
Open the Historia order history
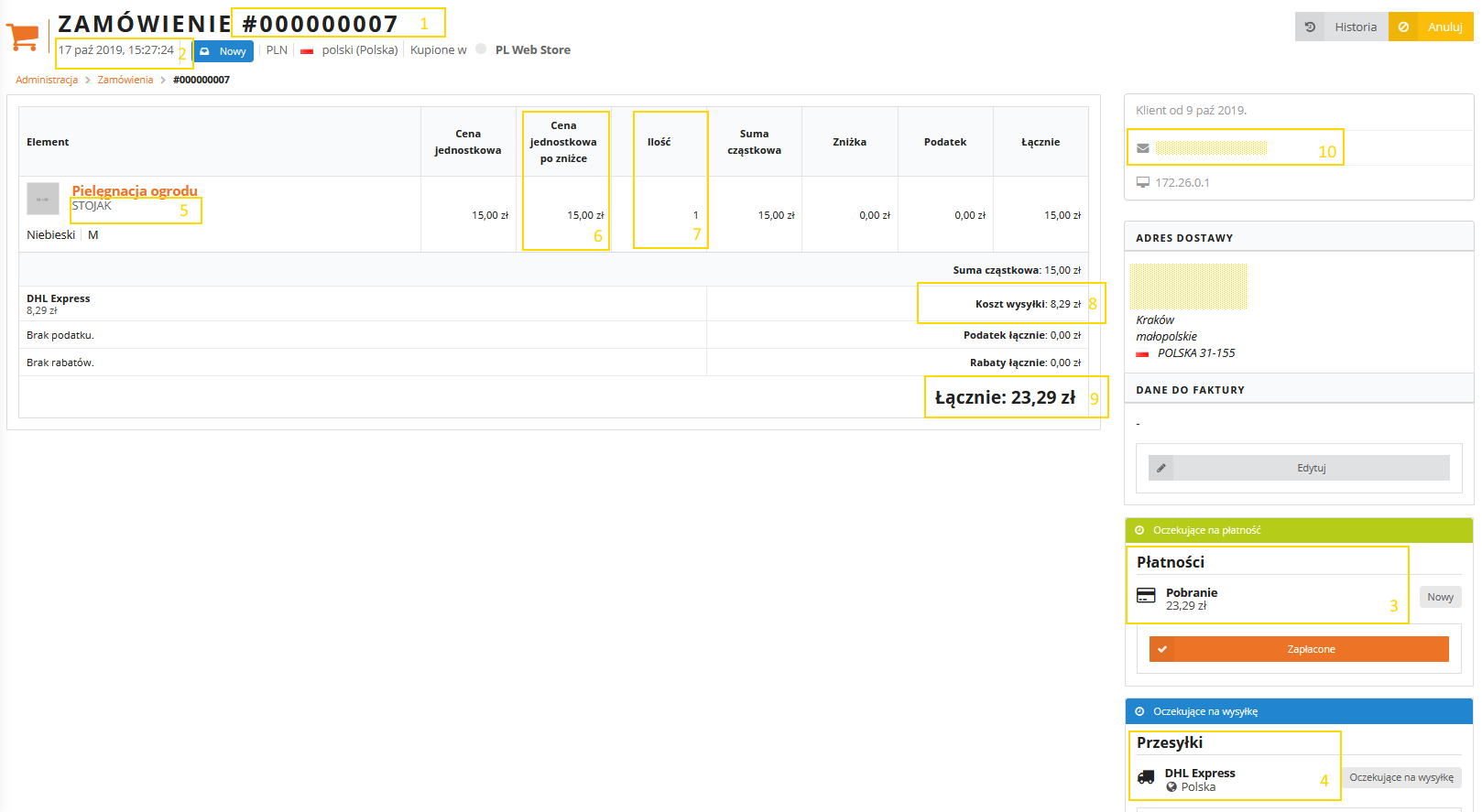coord(1342,27)
